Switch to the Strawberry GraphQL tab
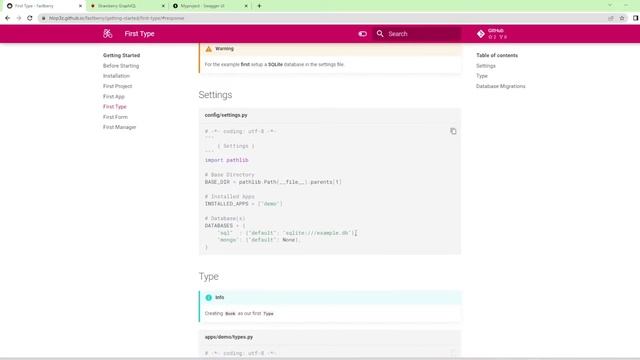 [127, 6]
